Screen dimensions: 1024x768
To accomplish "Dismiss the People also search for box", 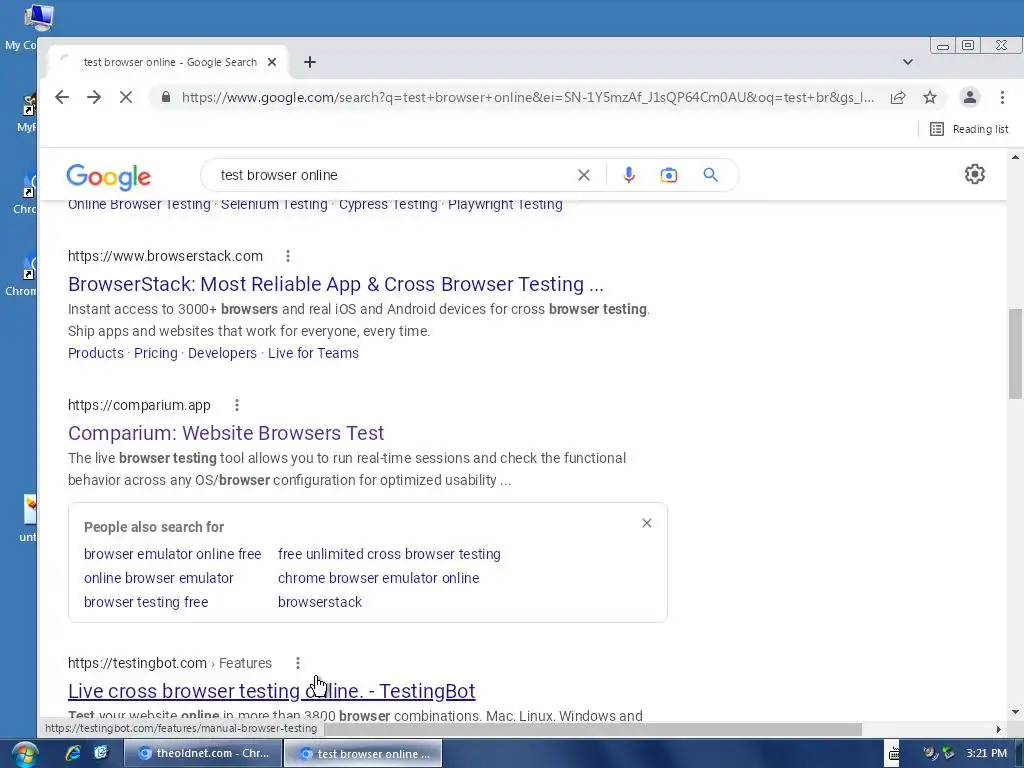I will pos(647,523).
